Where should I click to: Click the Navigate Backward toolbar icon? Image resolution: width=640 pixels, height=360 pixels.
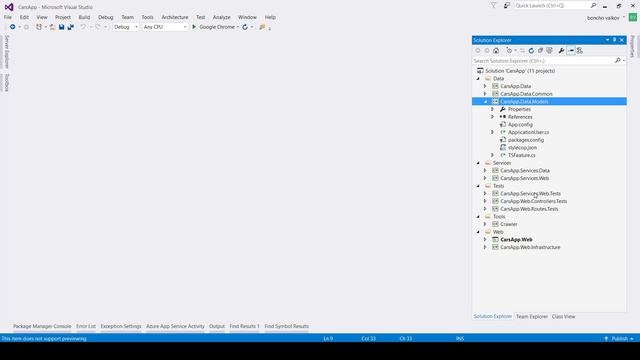[13, 27]
